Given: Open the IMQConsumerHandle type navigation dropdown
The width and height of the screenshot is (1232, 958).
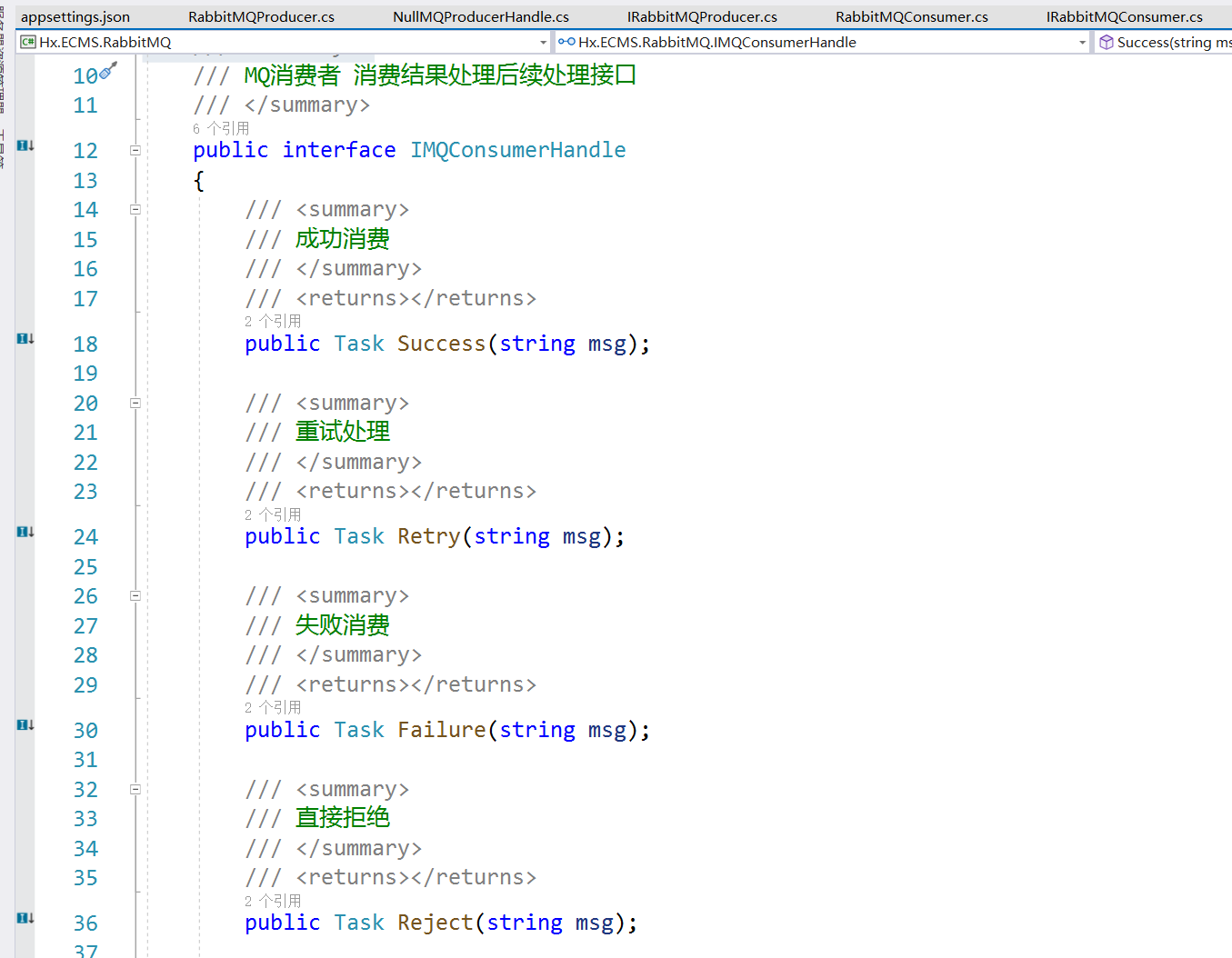Looking at the screenshot, I should [822, 42].
